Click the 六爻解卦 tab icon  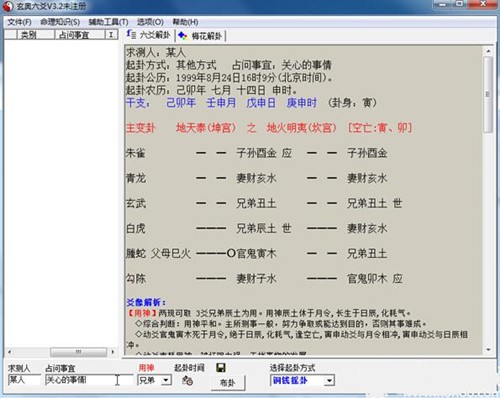pos(131,34)
